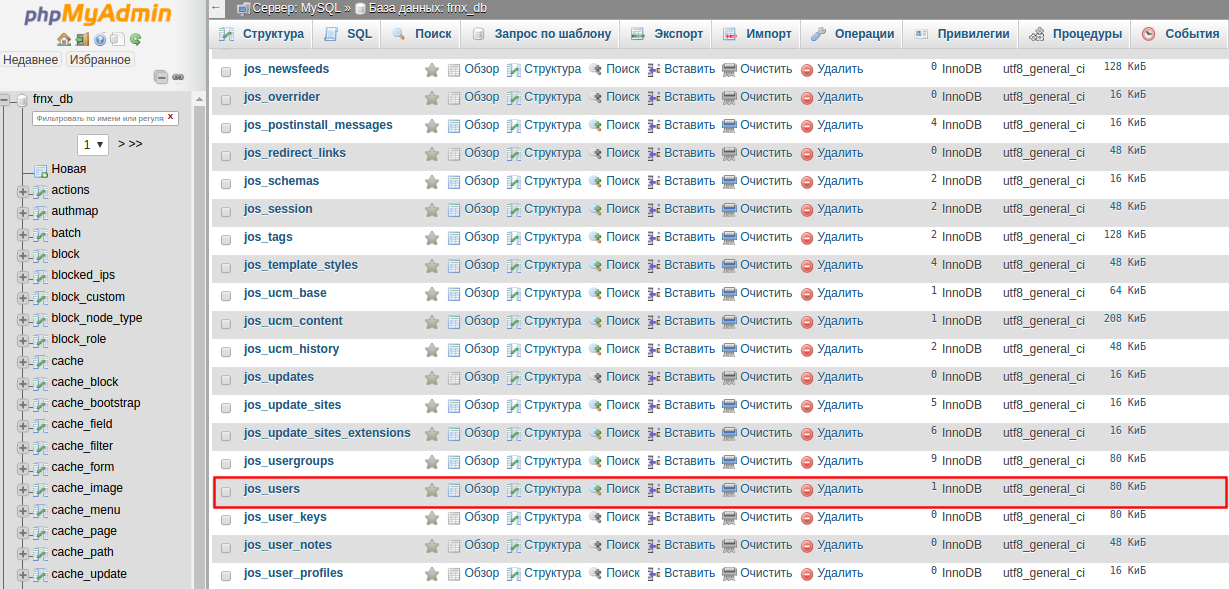The width and height of the screenshot is (1229, 589).
Task: Go to next page with > link
Action: [x=120, y=144]
